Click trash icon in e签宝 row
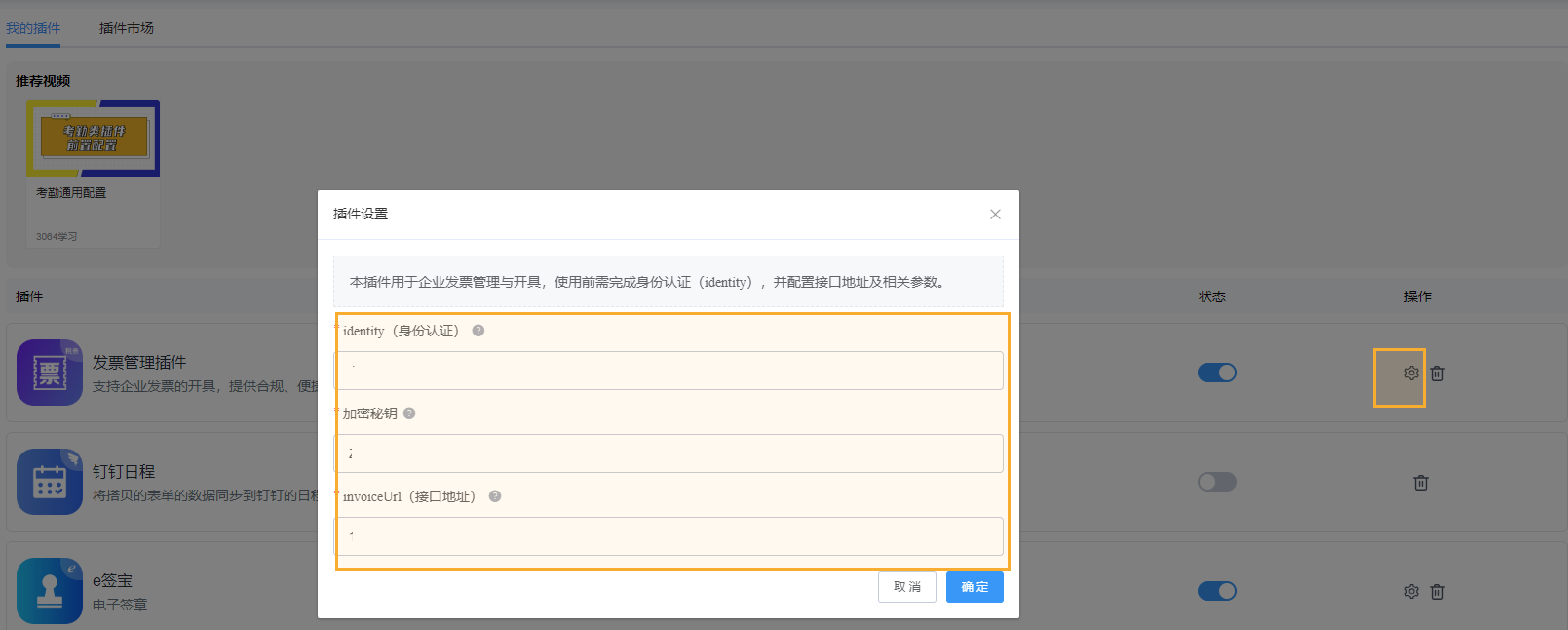Viewport: 1568px width, 630px height. [1437, 592]
